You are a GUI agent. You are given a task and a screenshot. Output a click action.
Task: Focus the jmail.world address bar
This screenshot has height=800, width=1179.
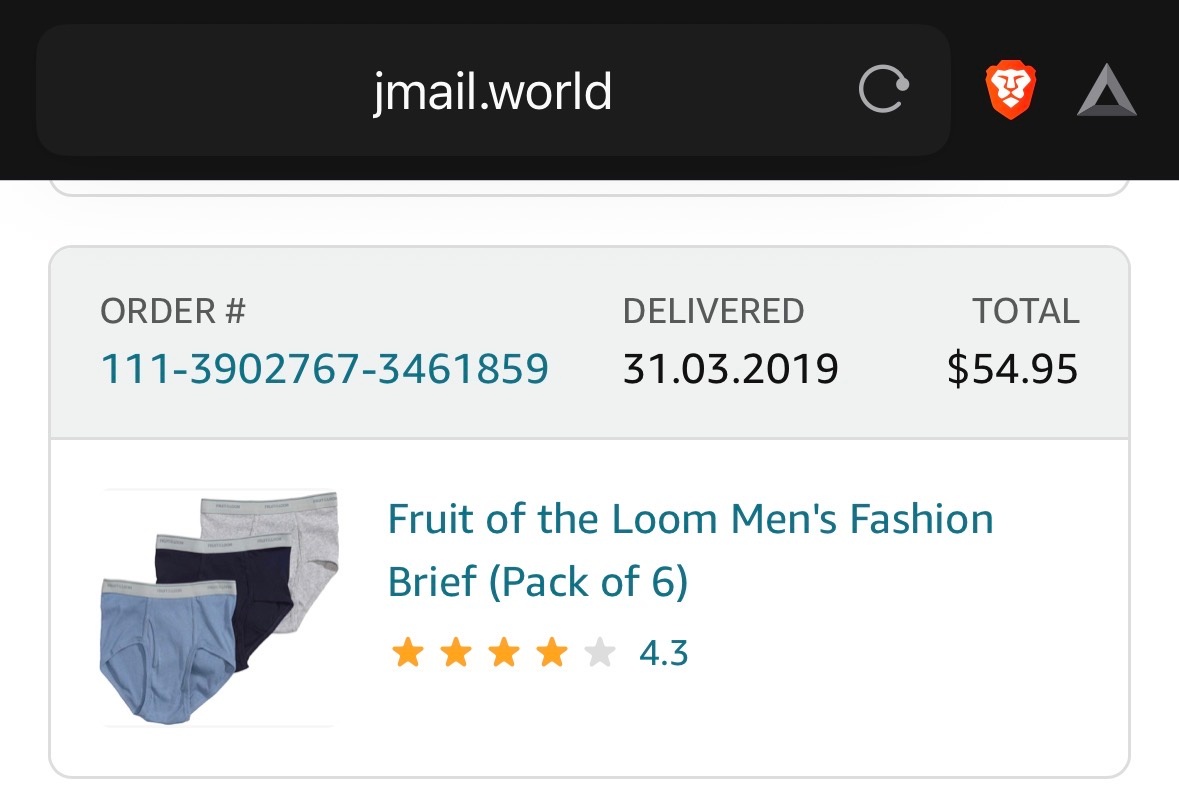coord(492,92)
